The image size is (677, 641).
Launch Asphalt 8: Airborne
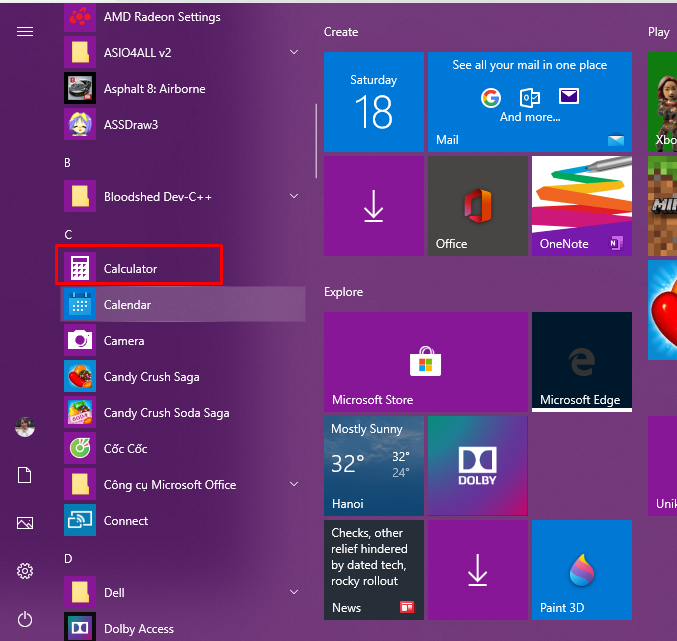[x=183, y=88]
